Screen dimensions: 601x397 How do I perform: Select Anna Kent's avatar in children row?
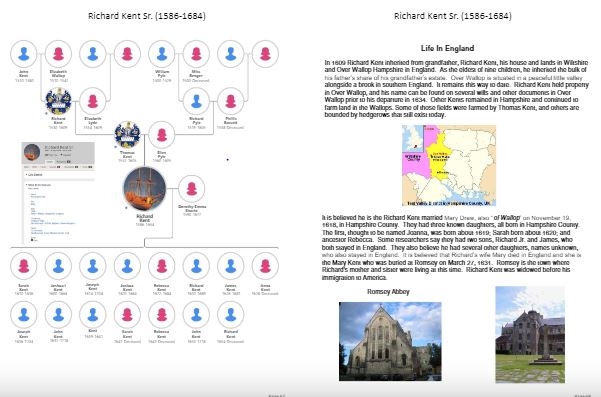coord(265,266)
